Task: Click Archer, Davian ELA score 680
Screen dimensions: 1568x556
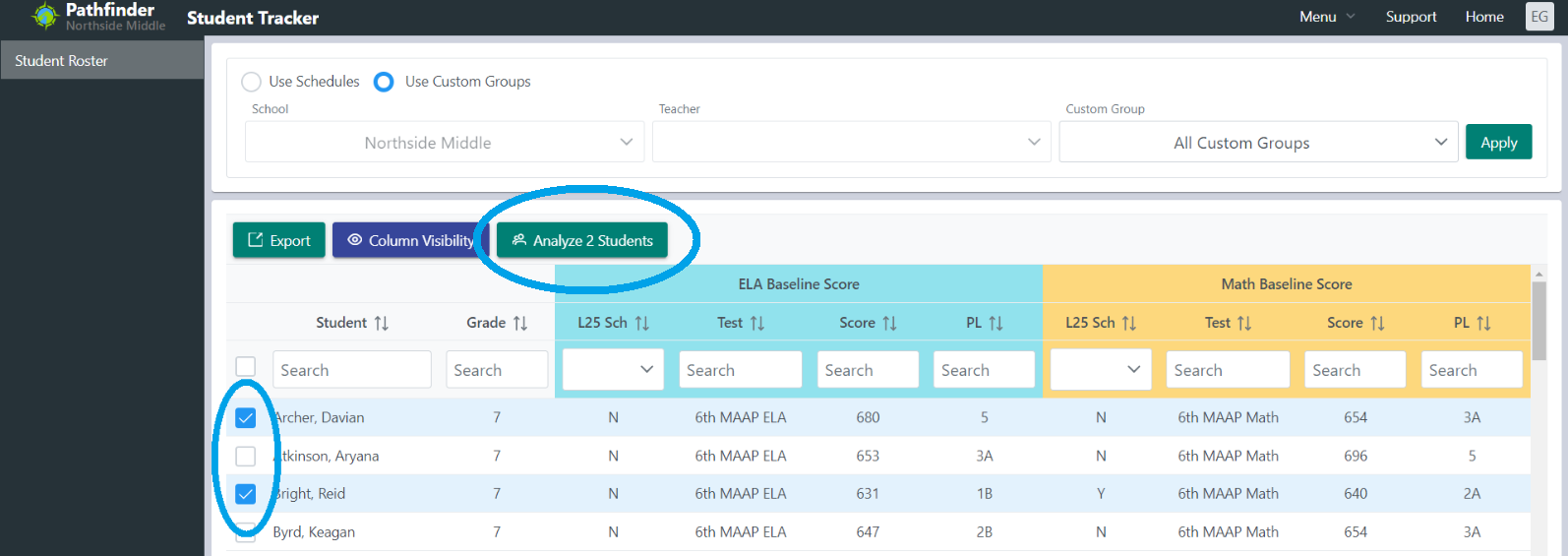Action: click(x=868, y=417)
